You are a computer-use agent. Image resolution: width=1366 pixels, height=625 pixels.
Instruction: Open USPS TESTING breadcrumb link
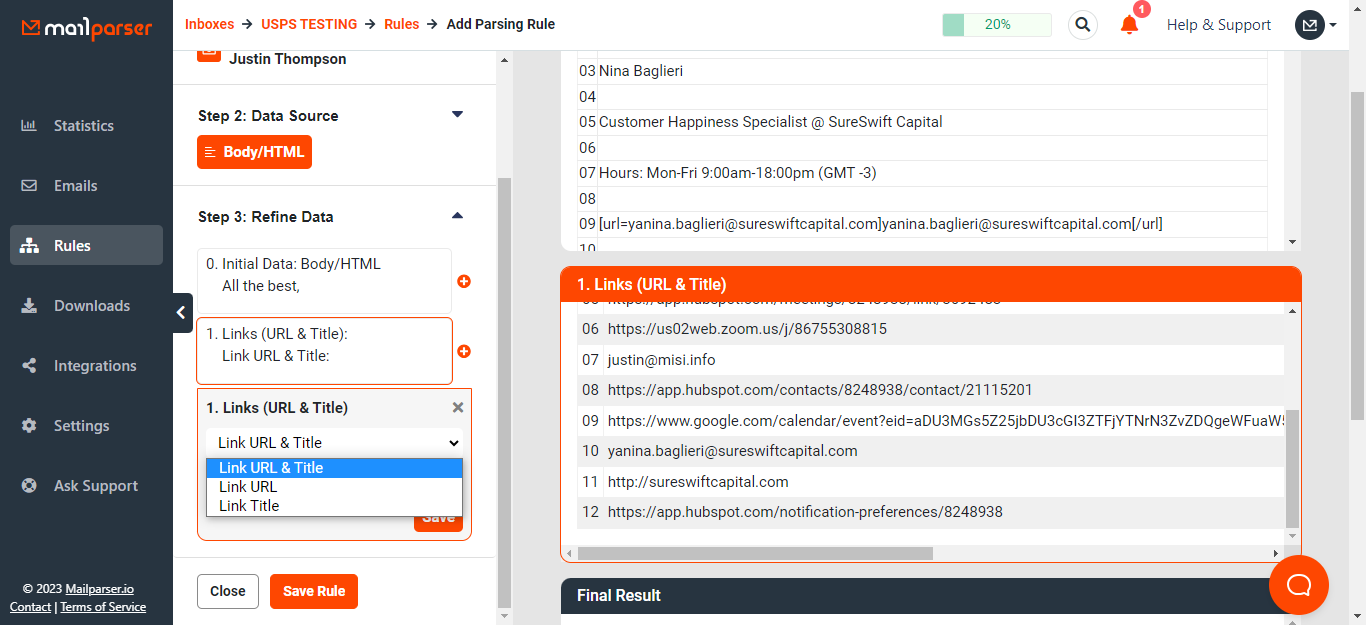pyautogui.click(x=311, y=24)
